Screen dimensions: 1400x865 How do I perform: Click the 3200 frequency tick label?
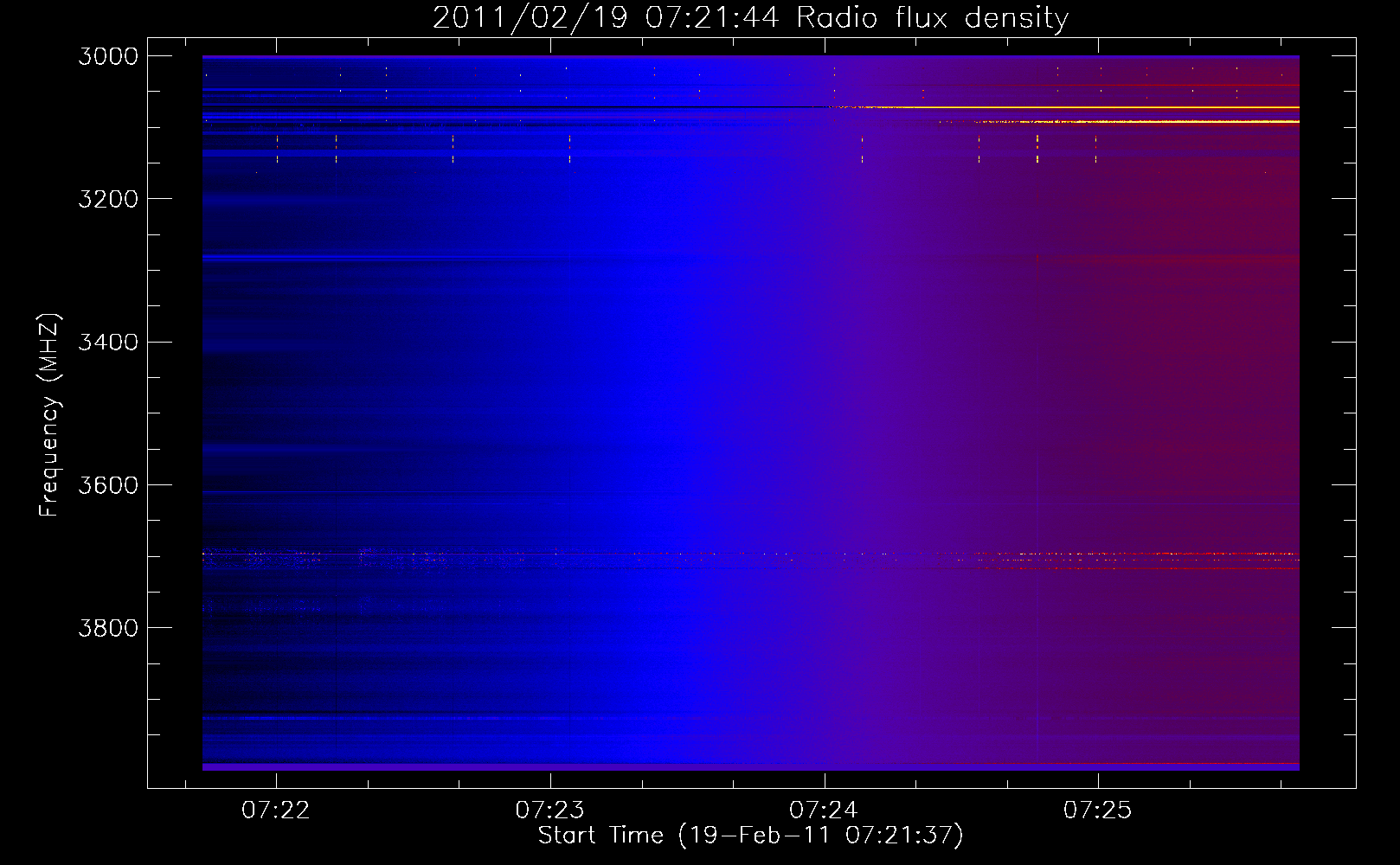tap(108, 199)
